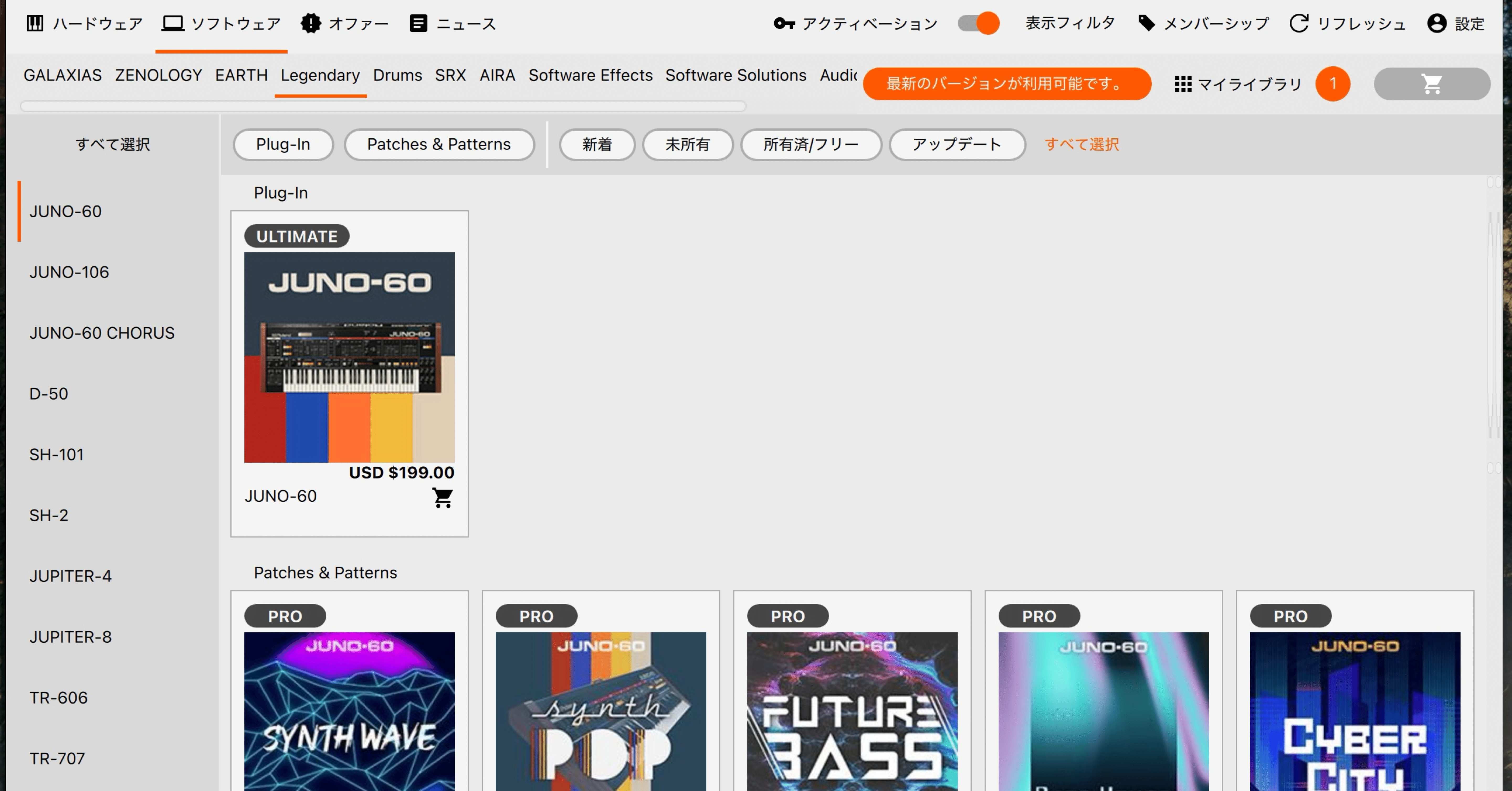Toggle the 新着 filter chip
This screenshot has height=791, width=1512.
click(597, 144)
